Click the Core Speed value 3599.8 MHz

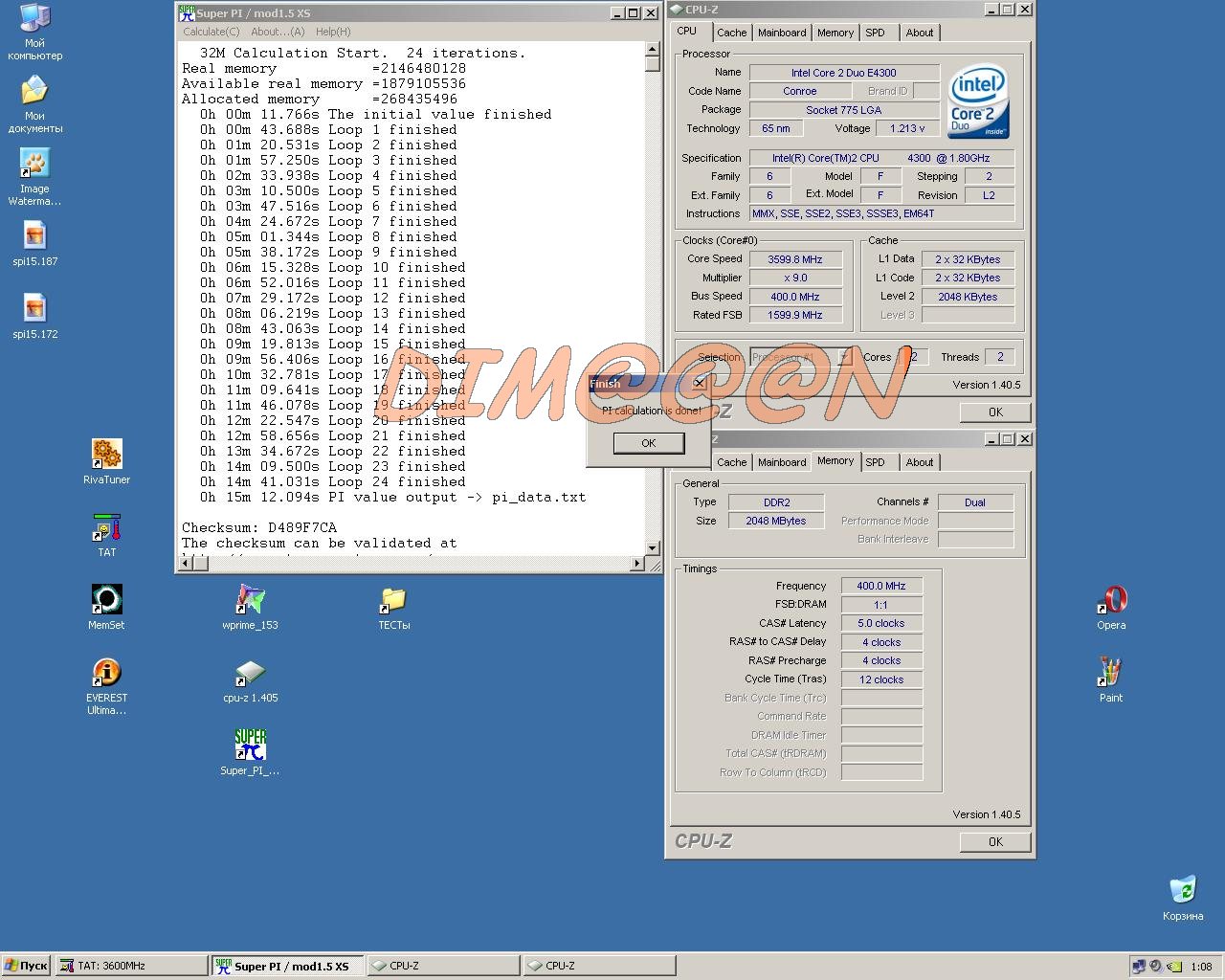(796, 259)
